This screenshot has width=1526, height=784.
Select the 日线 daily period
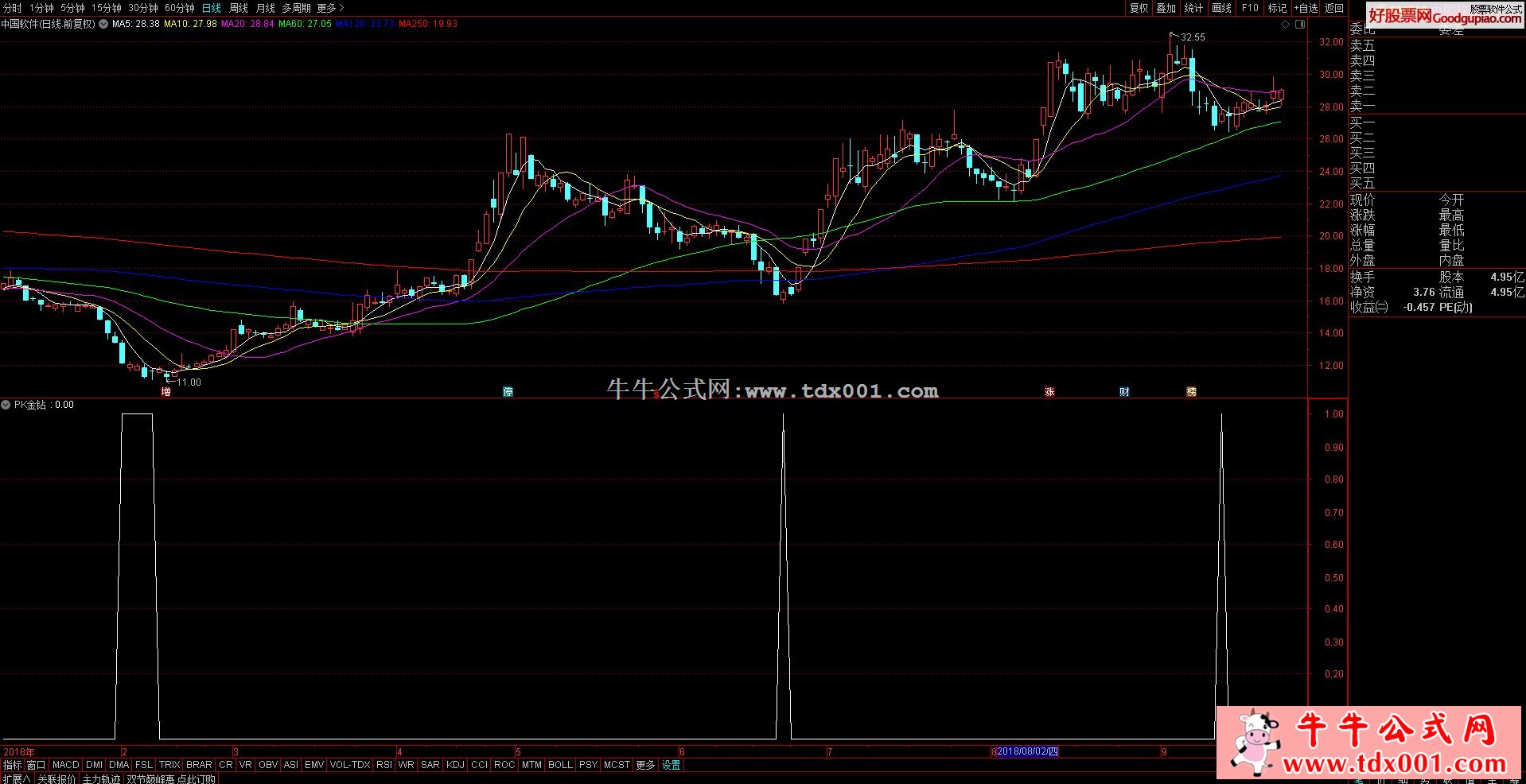pyautogui.click(x=212, y=8)
